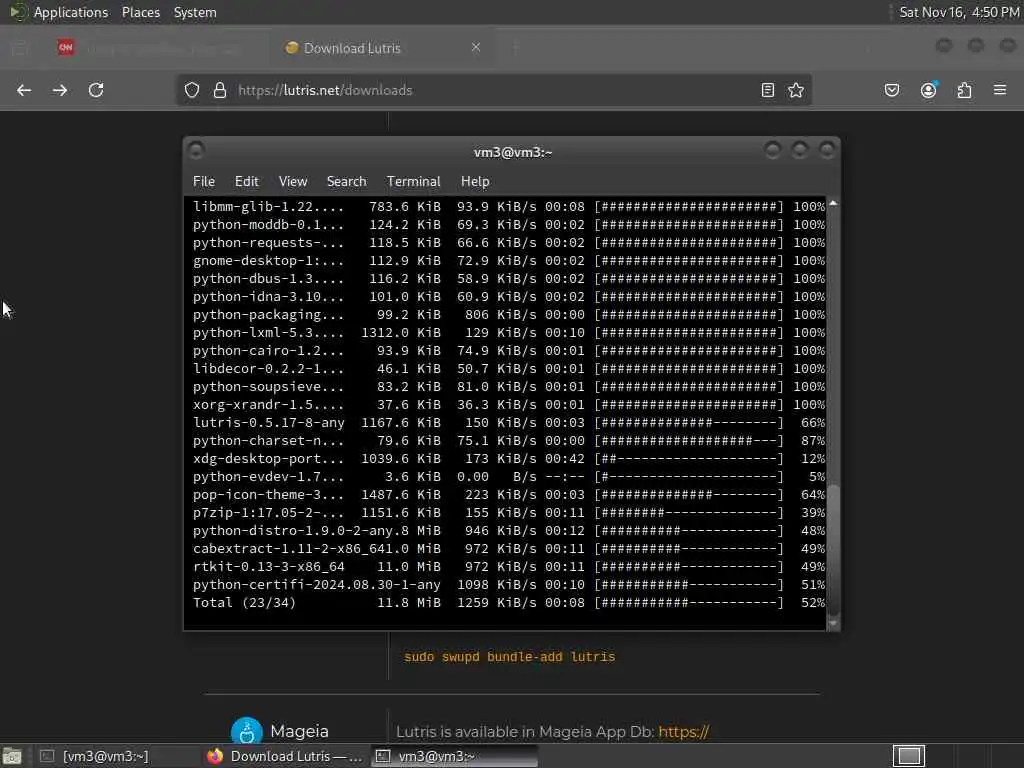Click the show desktop icon in bottom panel
This screenshot has height=768, width=1024.
(x=12, y=756)
